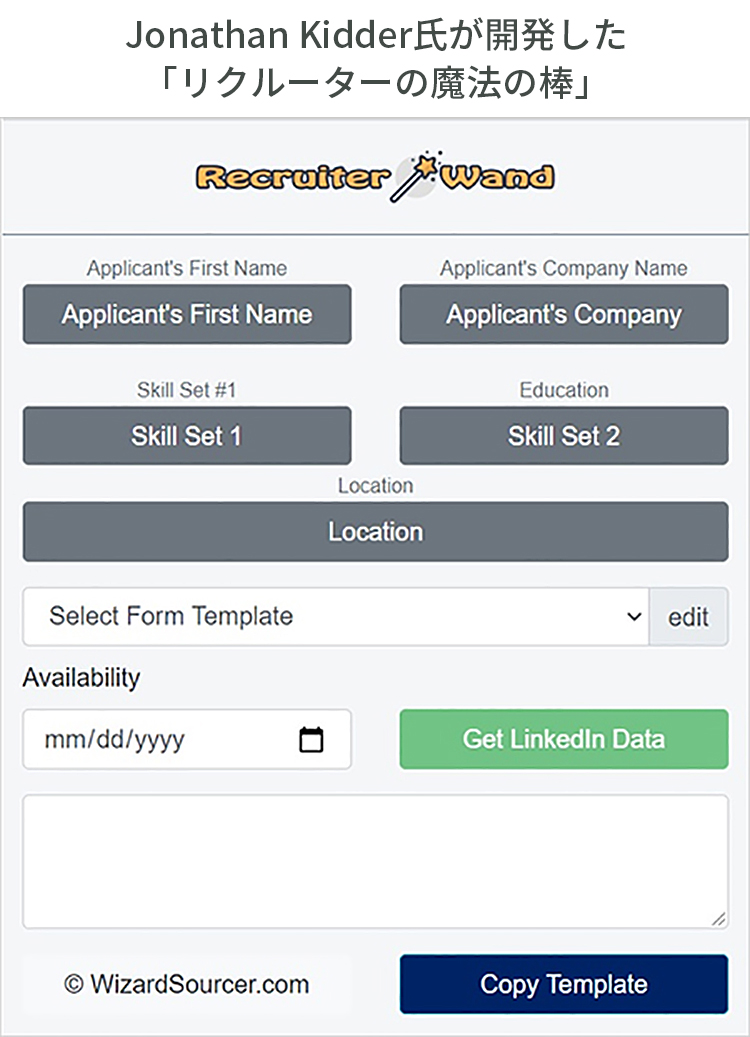
Task: Click the edit button beside template dropdown
Action: [688, 616]
